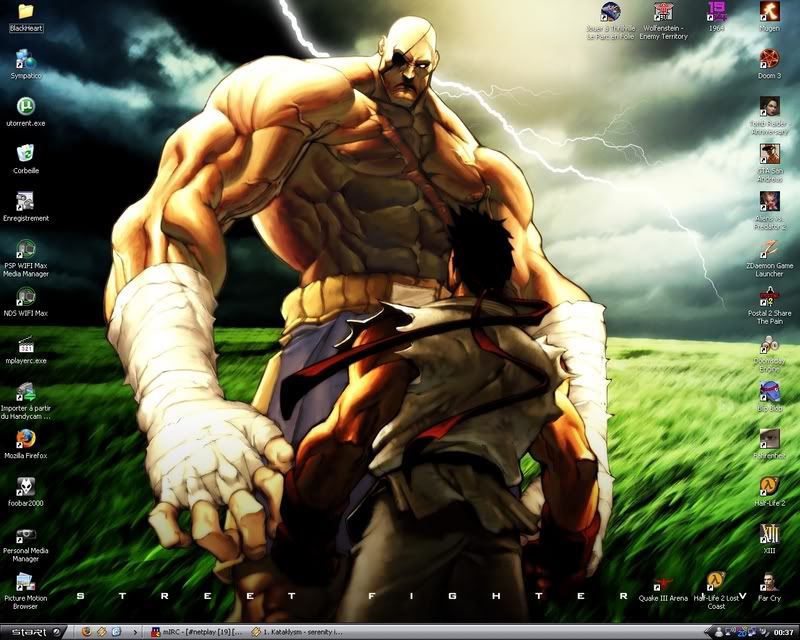Screen dimensions: 800x640
Task: Open the Start menu
Action: [33, 632]
